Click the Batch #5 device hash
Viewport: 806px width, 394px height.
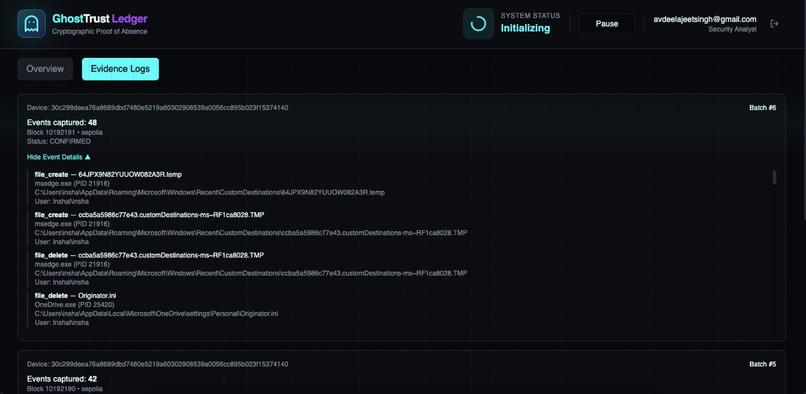click(x=157, y=364)
